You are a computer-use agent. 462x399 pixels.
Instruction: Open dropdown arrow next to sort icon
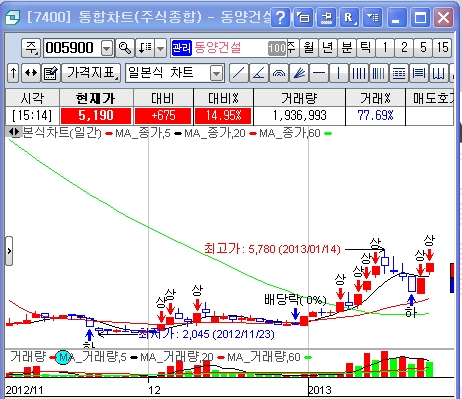pos(161,48)
